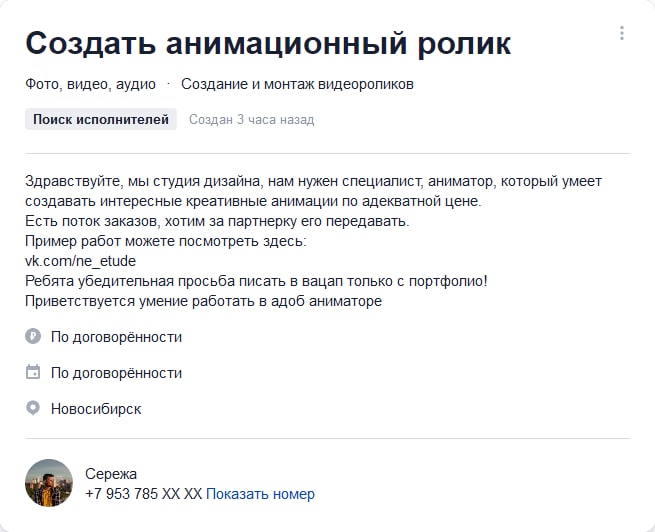Click the line about писать в вацап
This screenshot has height=532, width=655.
pyautogui.click(x=256, y=281)
